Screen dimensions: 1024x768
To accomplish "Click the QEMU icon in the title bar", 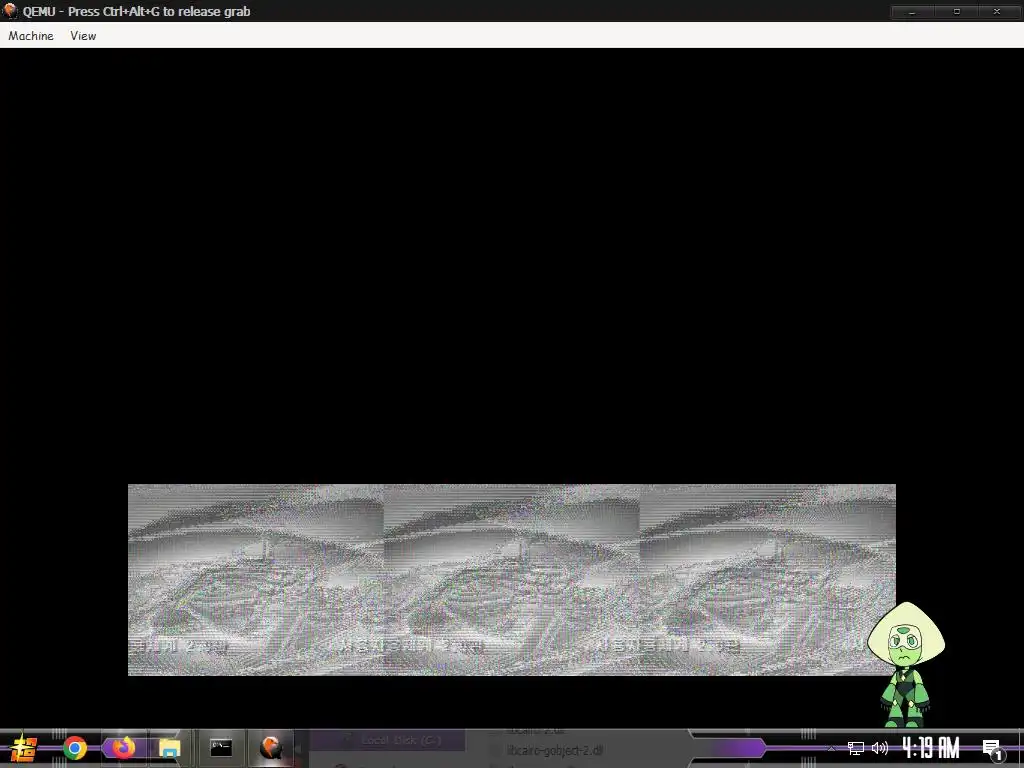I will pos(10,10).
